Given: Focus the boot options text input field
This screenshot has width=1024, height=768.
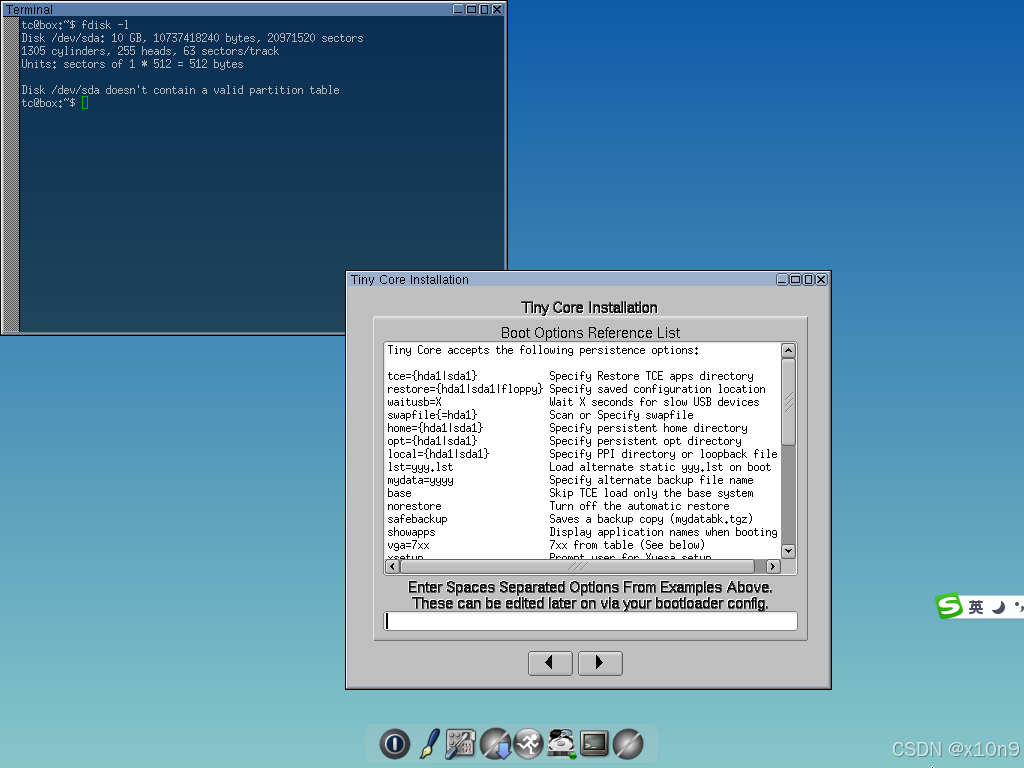Looking at the screenshot, I should pos(590,621).
